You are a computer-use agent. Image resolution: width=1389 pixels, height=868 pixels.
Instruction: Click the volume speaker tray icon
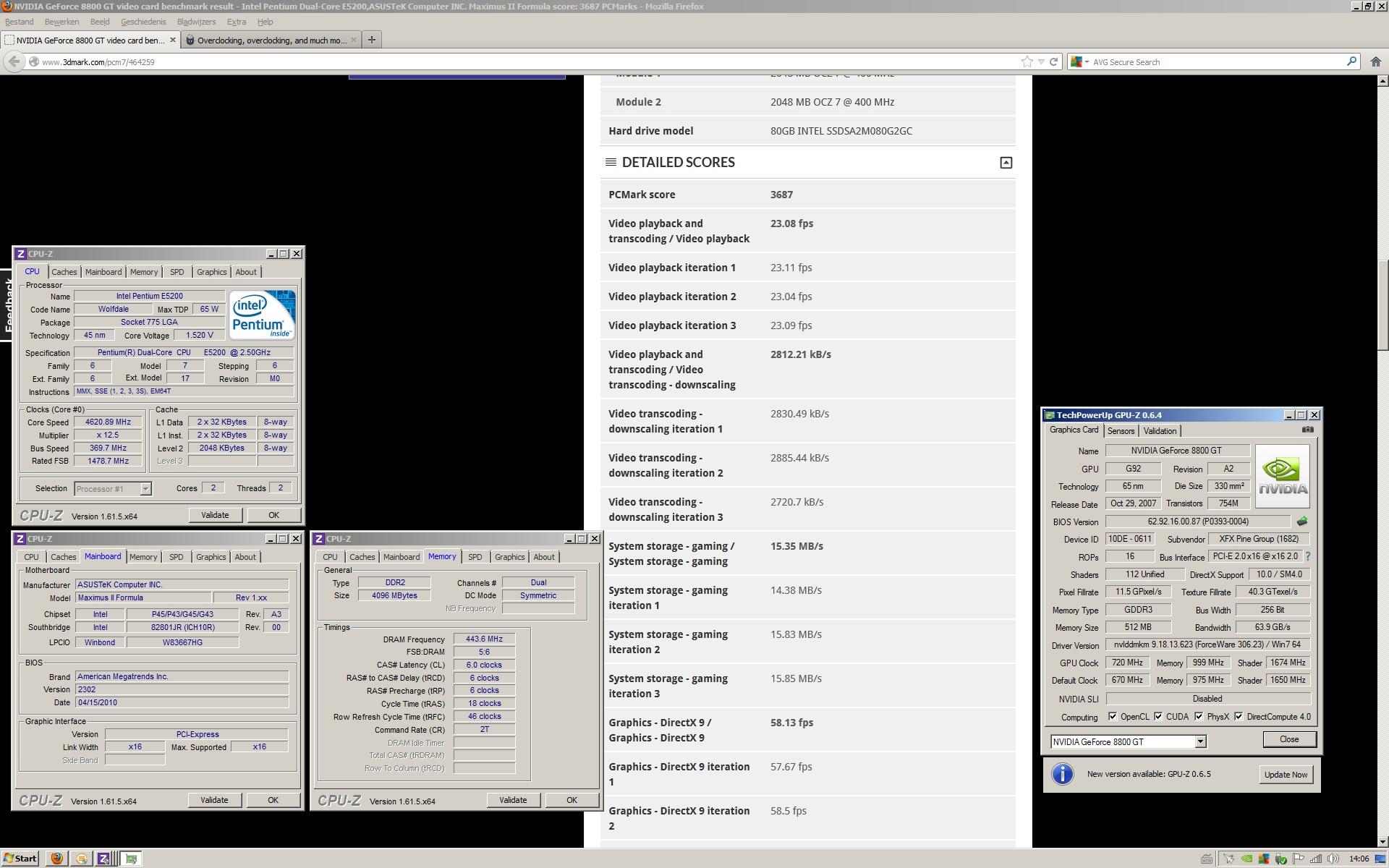coord(1333,859)
